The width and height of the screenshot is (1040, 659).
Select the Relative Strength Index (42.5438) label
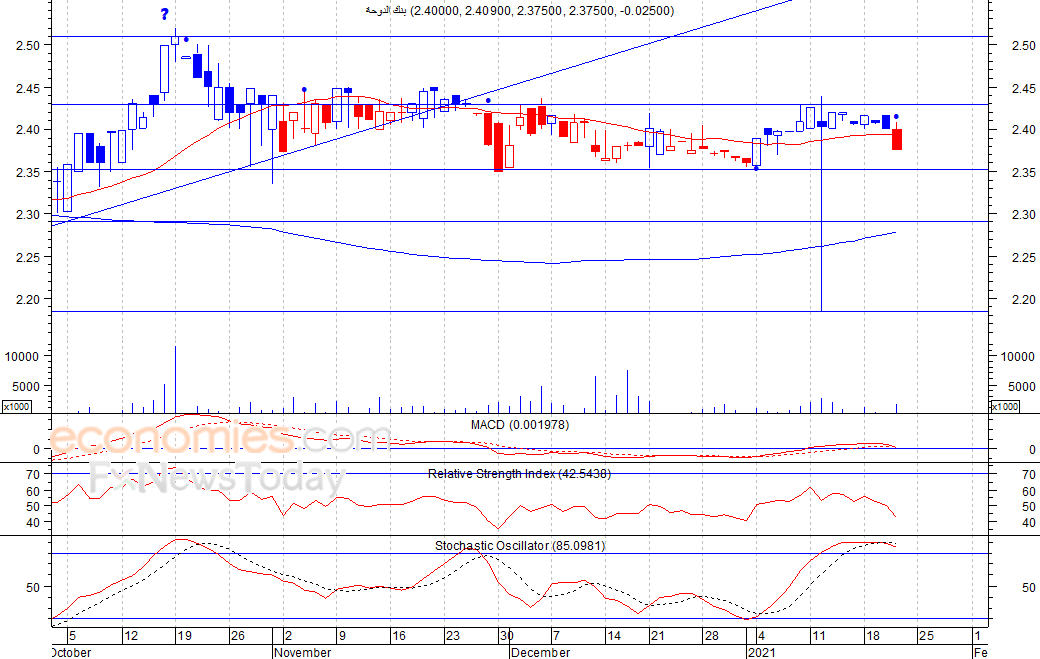[519, 474]
